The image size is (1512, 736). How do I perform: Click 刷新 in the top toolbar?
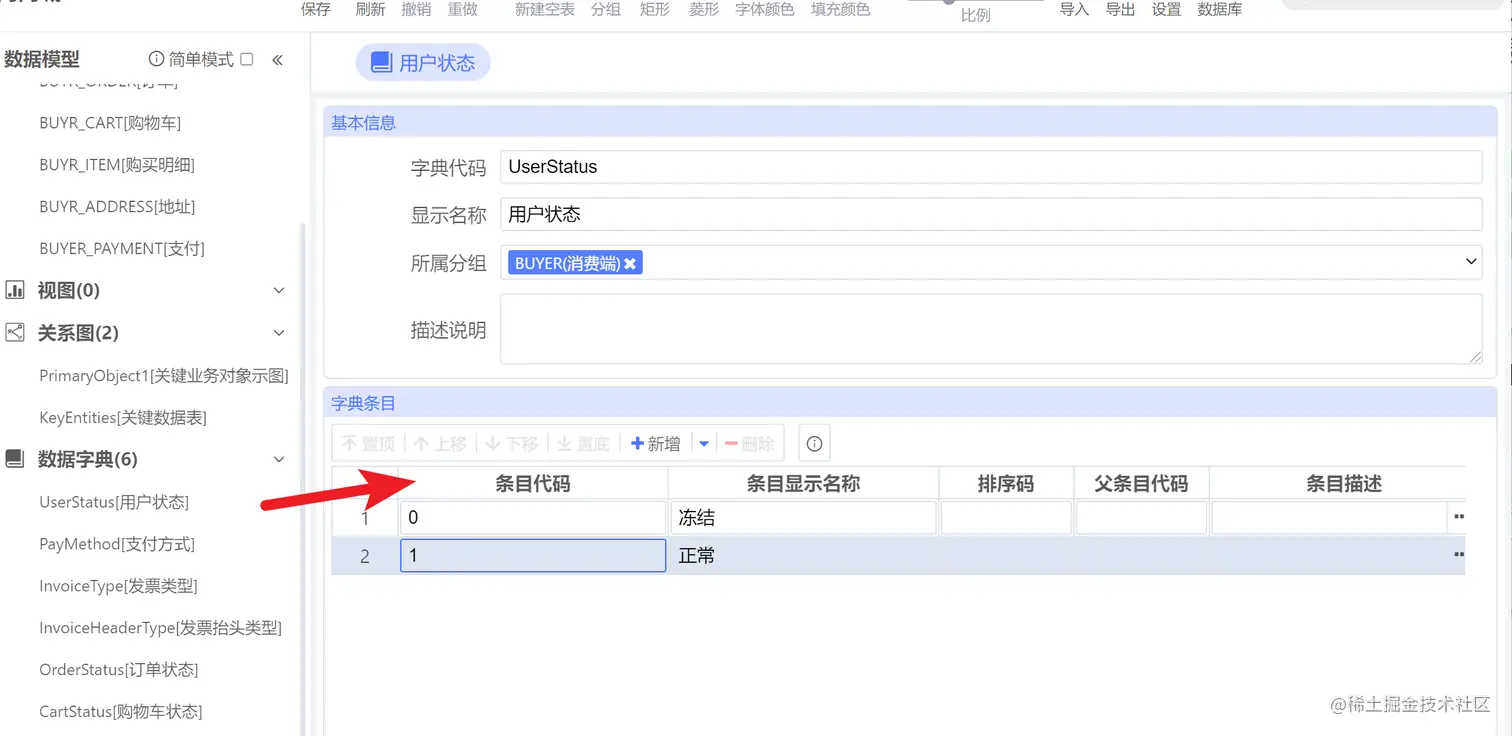pyautogui.click(x=370, y=9)
